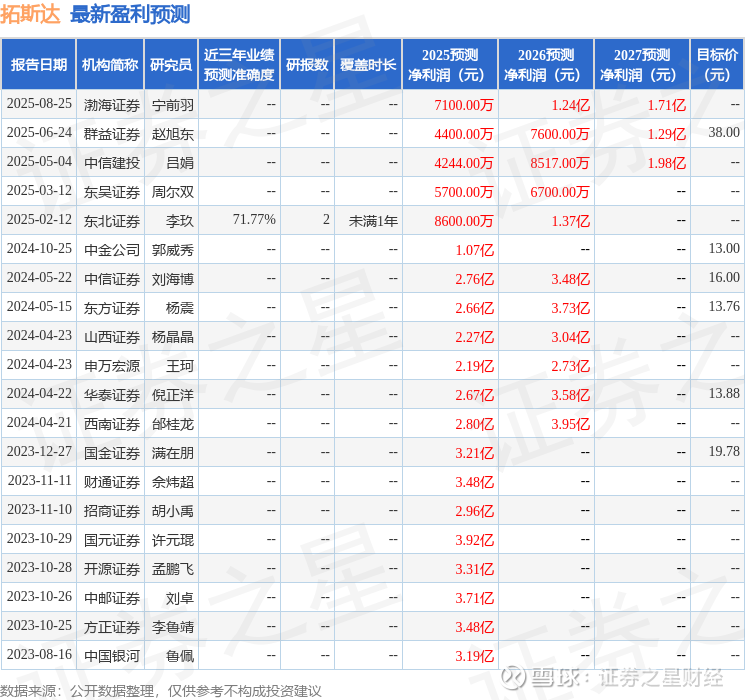Click the 2027预测净利润 header
This screenshot has height=700, width=745.
coord(641,65)
